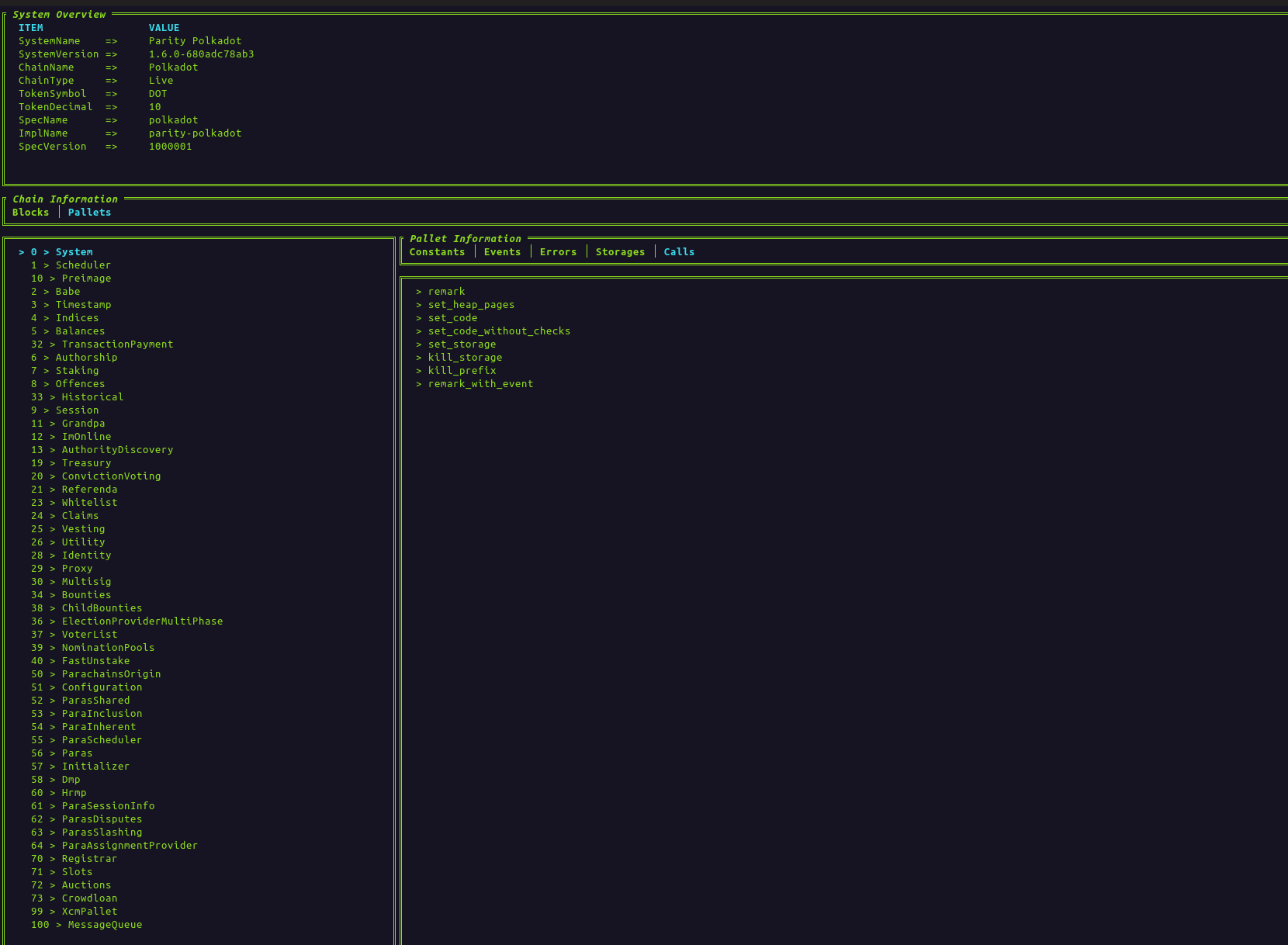Select the Authorship pallet
The width and height of the screenshot is (1288, 945).
click(x=74, y=358)
